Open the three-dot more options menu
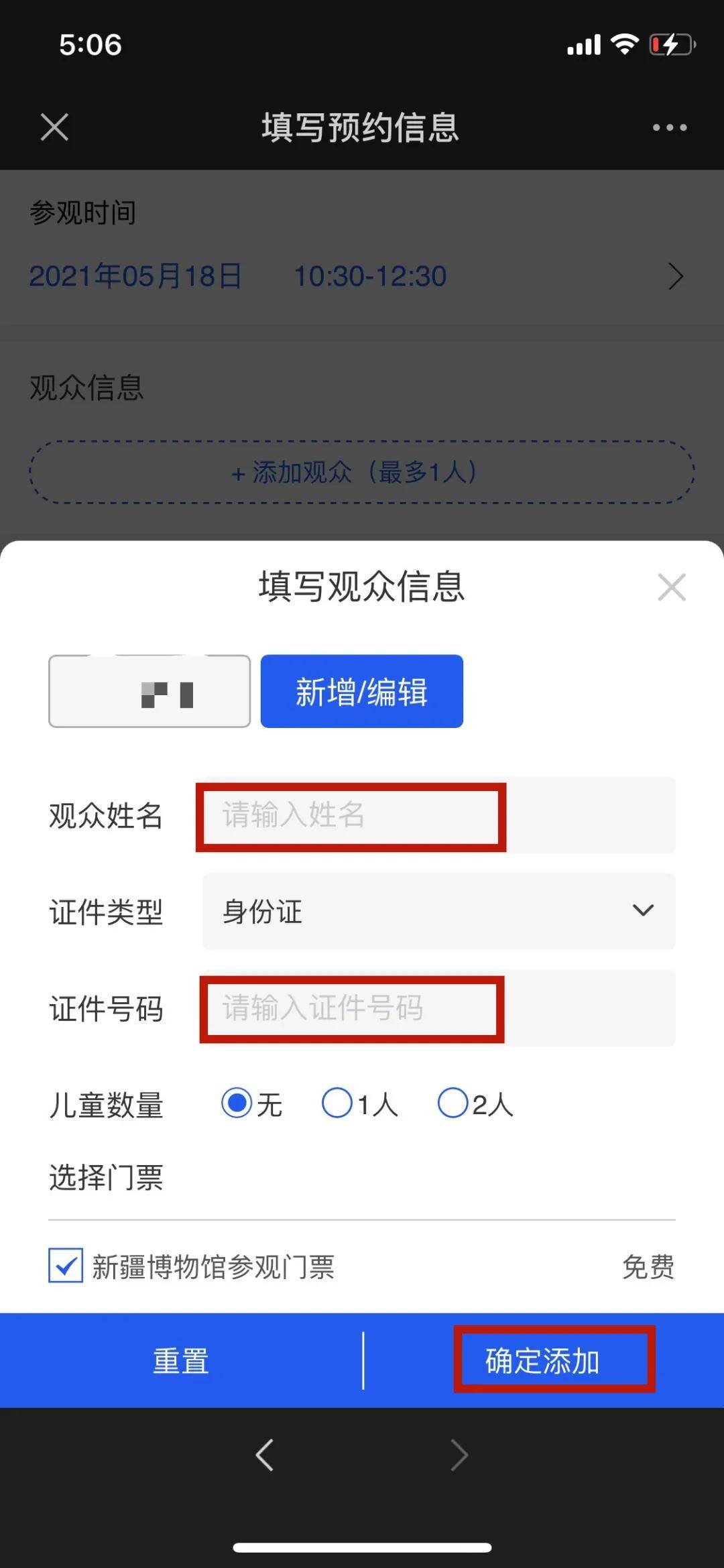 (670, 127)
